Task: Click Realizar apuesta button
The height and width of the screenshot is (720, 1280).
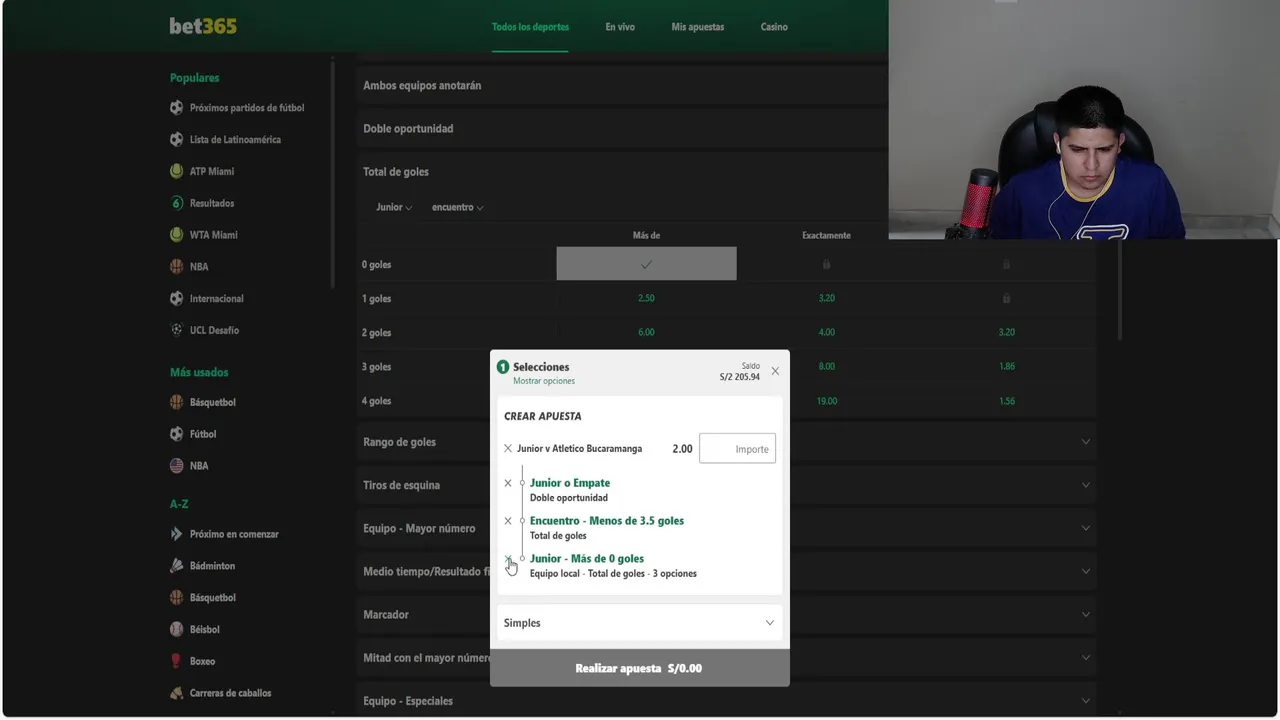Action: click(639, 668)
